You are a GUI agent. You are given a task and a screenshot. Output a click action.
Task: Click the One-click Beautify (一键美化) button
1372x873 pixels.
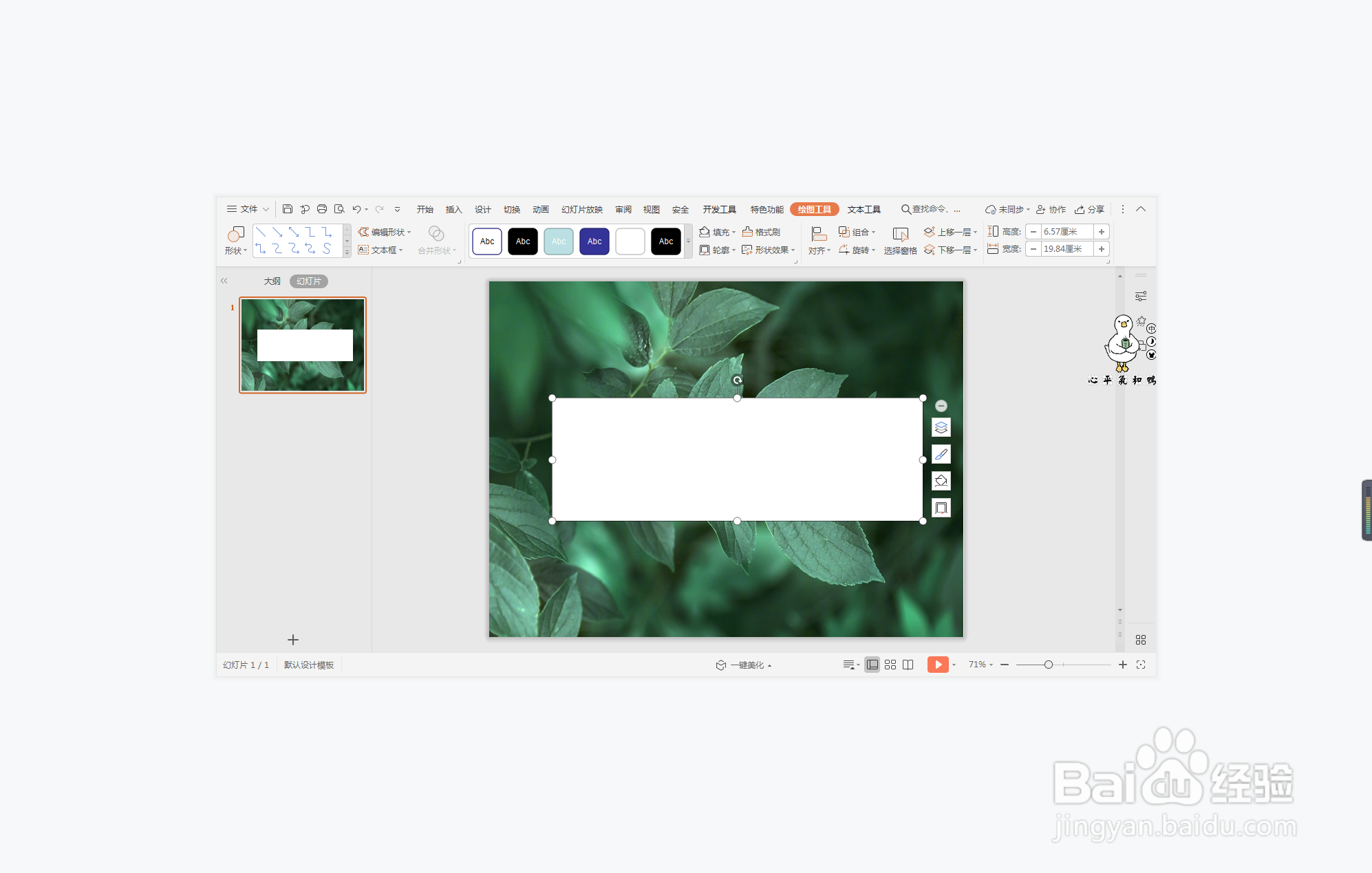point(743,665)
